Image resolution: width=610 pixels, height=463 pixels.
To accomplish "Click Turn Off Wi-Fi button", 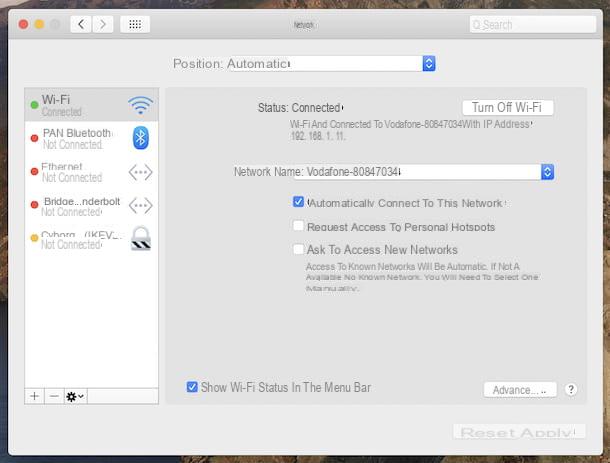I will pyautogui.click(x=508, y=107).
